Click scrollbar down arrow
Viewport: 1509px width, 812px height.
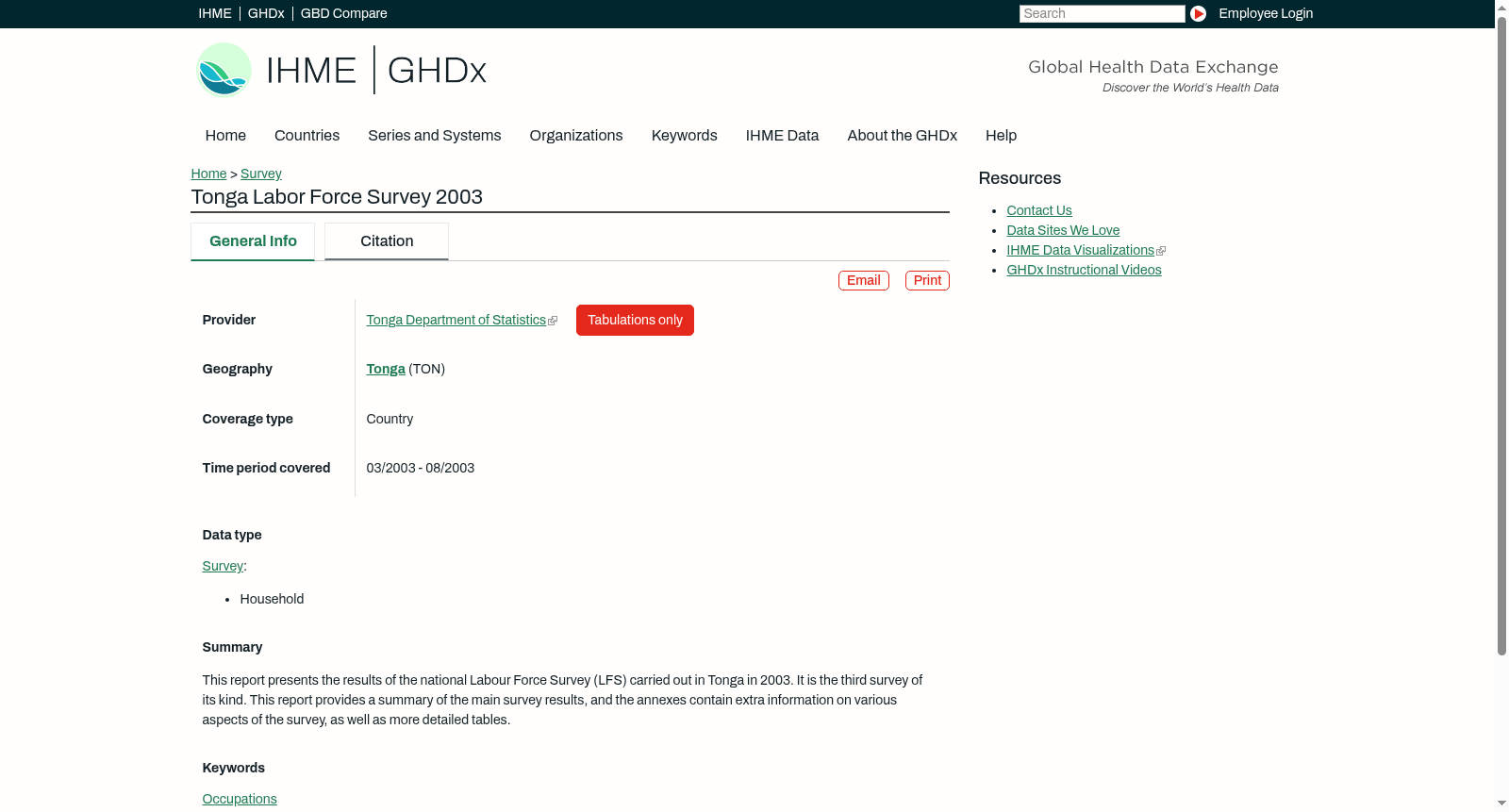click(x=1501, y=804)
